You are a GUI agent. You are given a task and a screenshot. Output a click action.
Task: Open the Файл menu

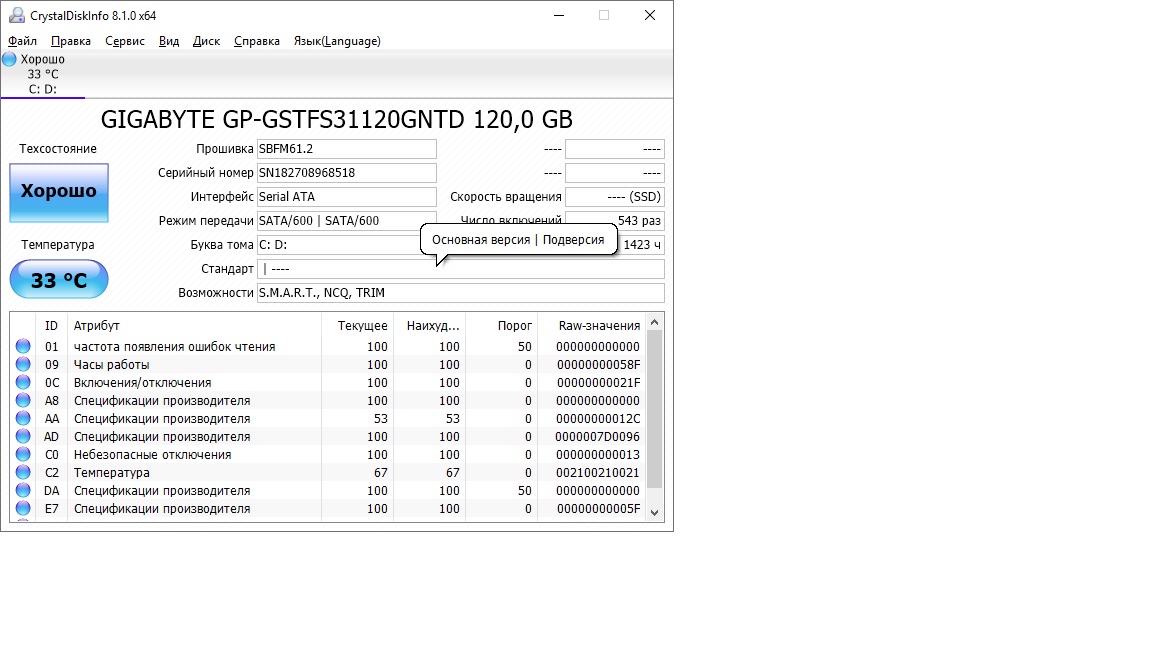22,41
